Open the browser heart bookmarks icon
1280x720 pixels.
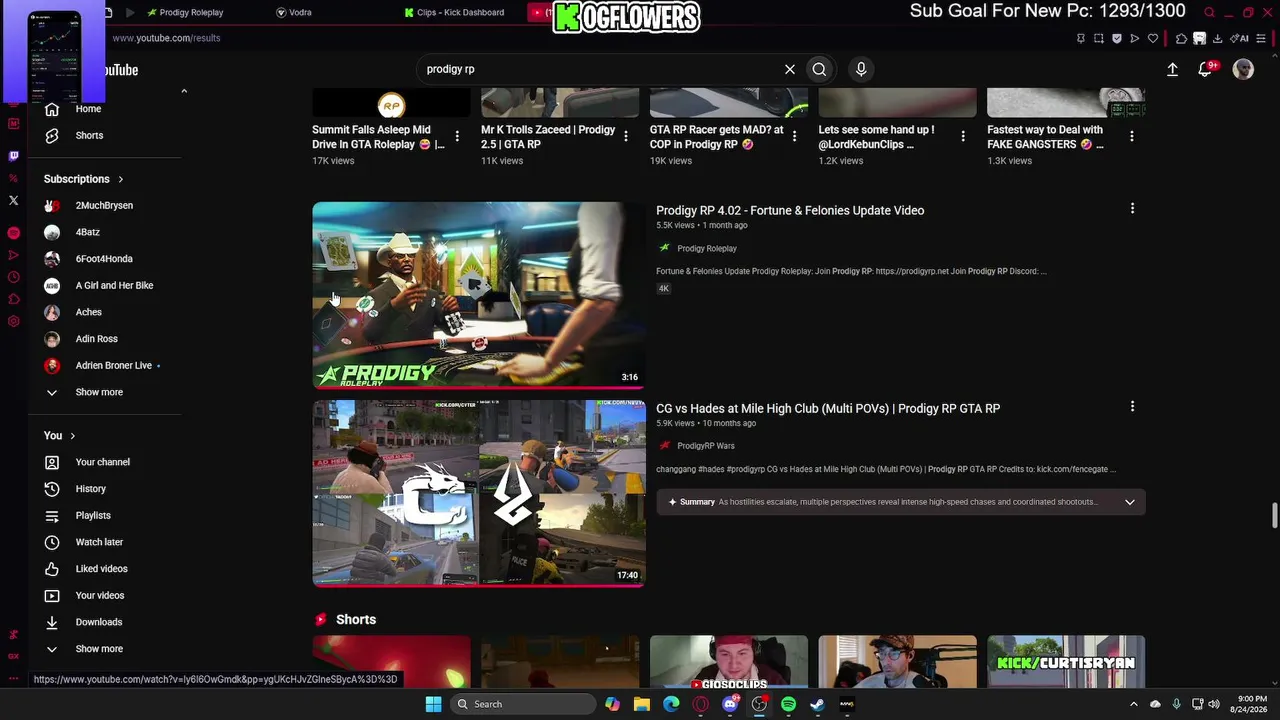[1153, 38]
